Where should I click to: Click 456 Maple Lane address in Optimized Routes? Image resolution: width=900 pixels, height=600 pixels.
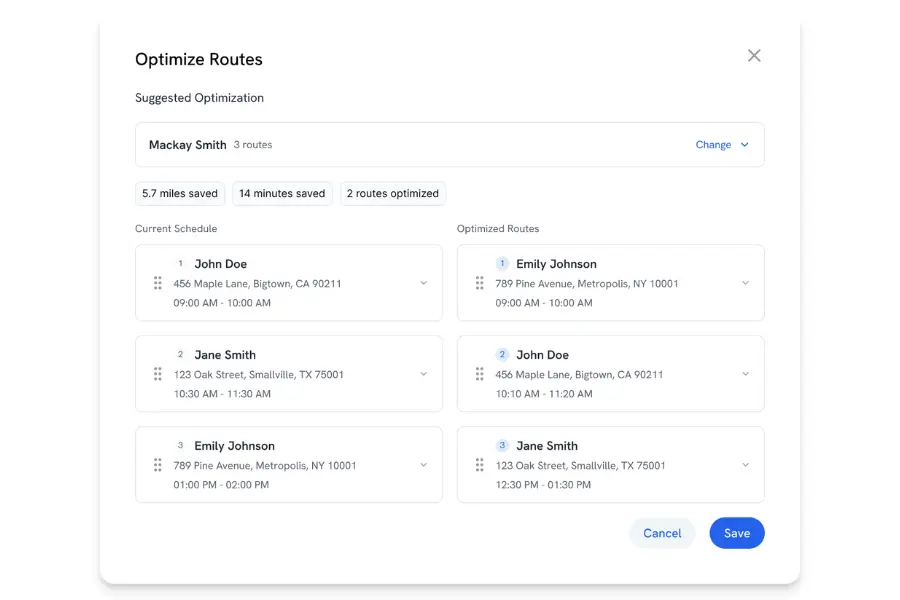click(x=579, y=374)
